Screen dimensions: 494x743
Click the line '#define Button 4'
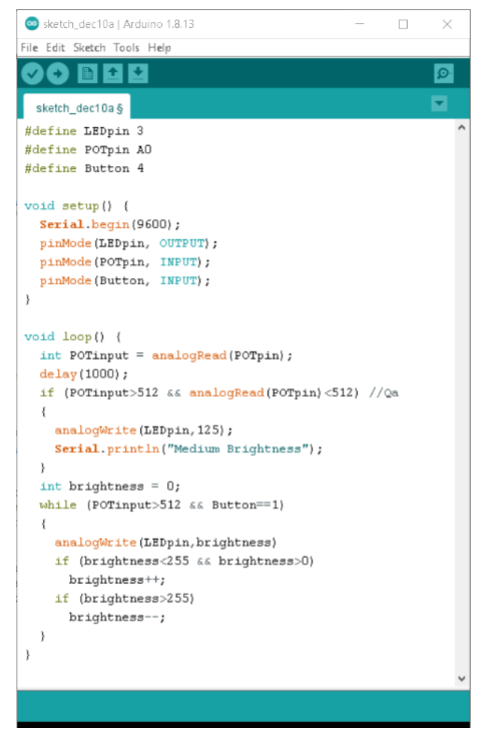point(84,168)
